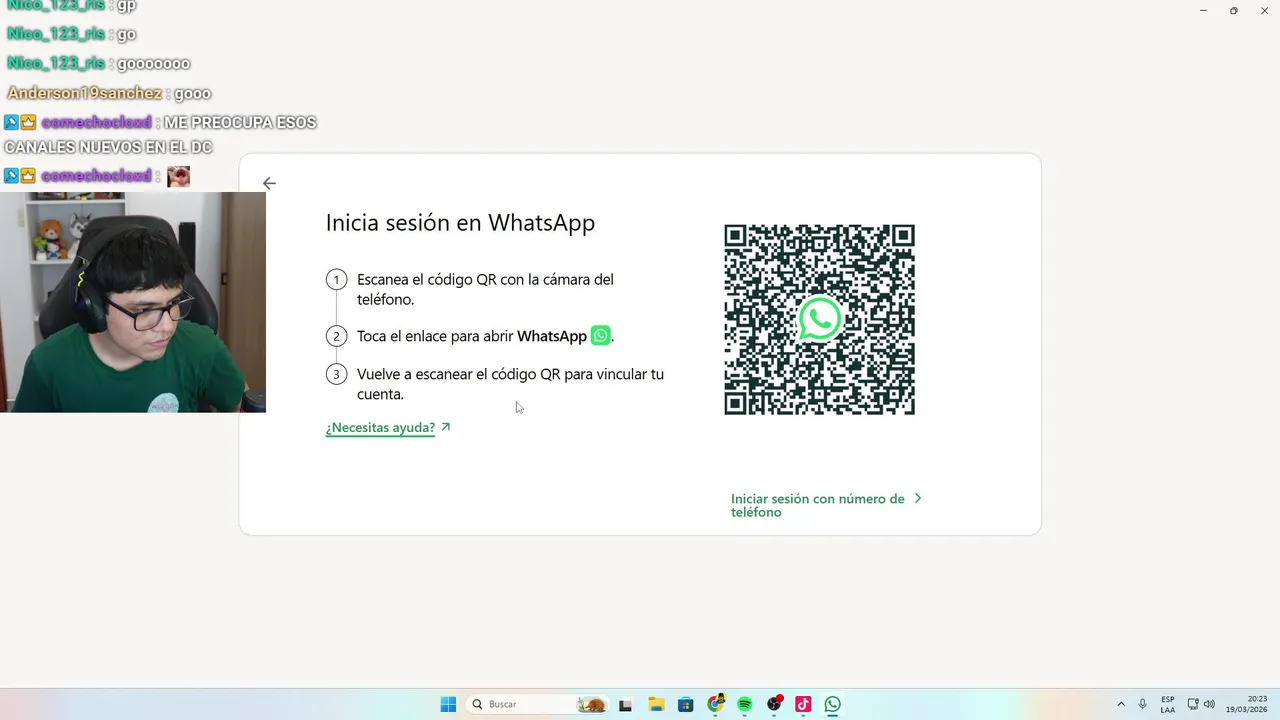This screenshot has height=720, width=1280.
Task: Minimize the WhatsApp window
Action: (1203, 10)
